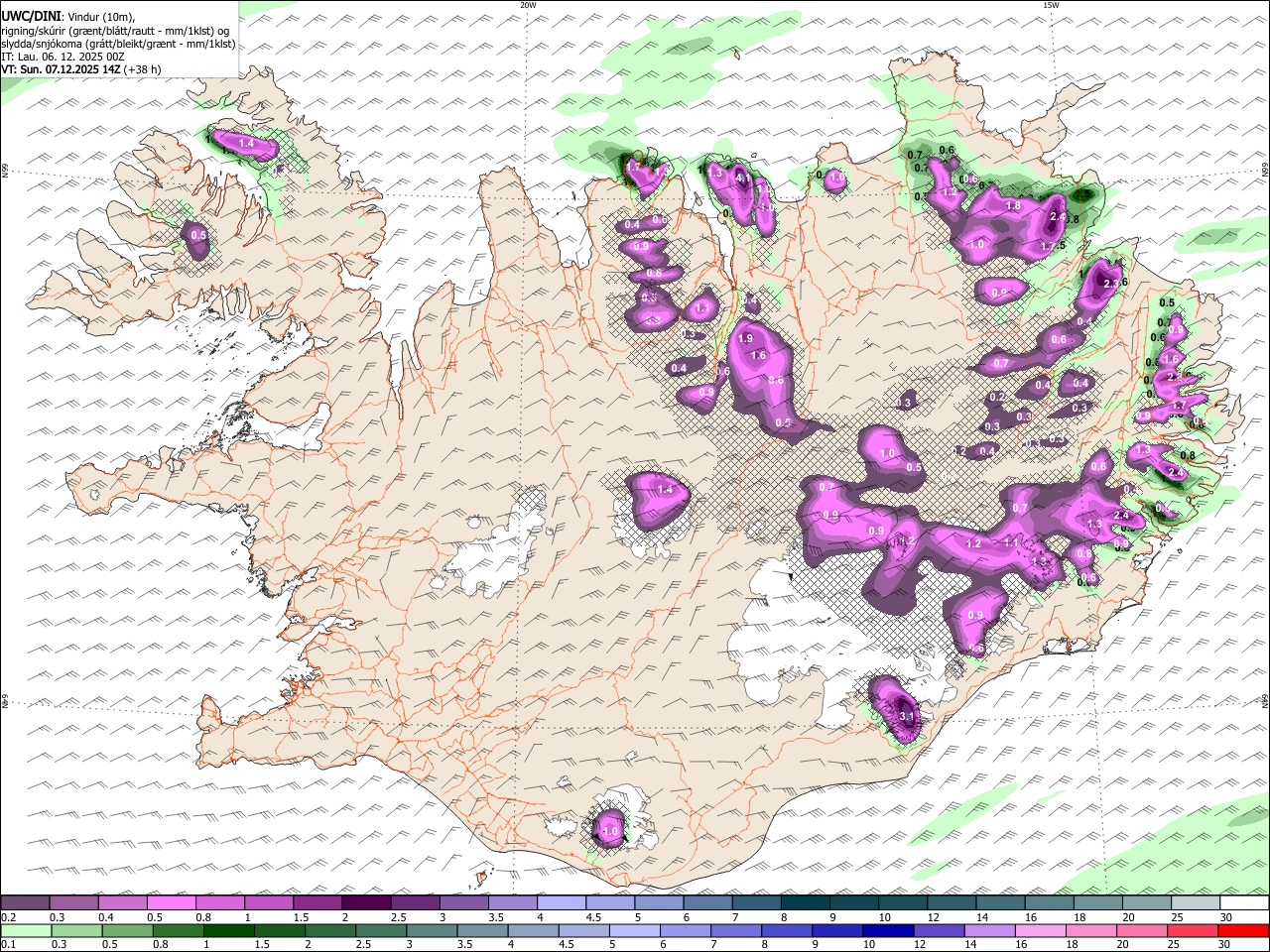Click the '12' label in the bottom rain scale
The width and height of the screenshot is (1270, 952).
(920, 944)
